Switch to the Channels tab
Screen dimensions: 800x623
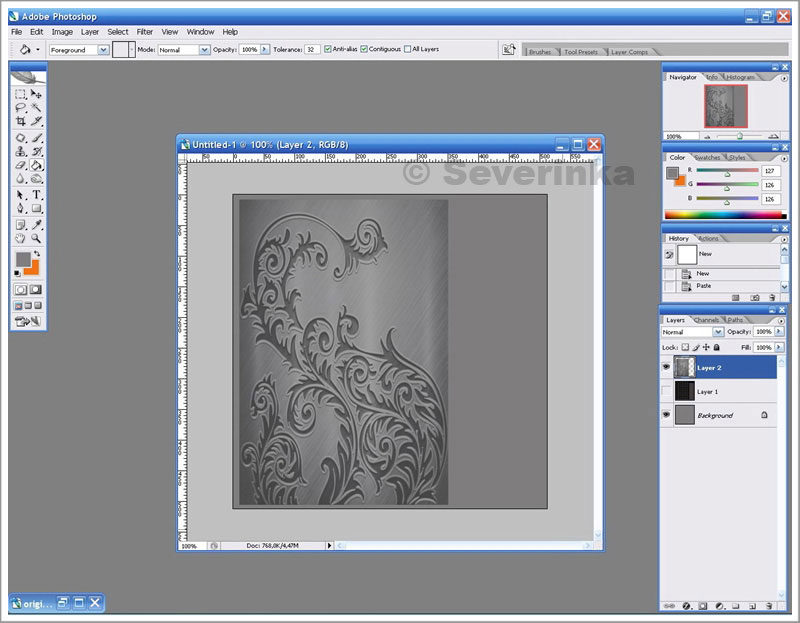(707, 320)
